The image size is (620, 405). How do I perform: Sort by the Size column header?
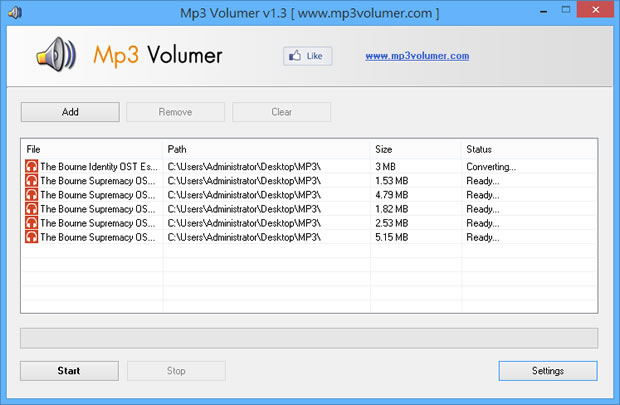(x=416, y=149)
